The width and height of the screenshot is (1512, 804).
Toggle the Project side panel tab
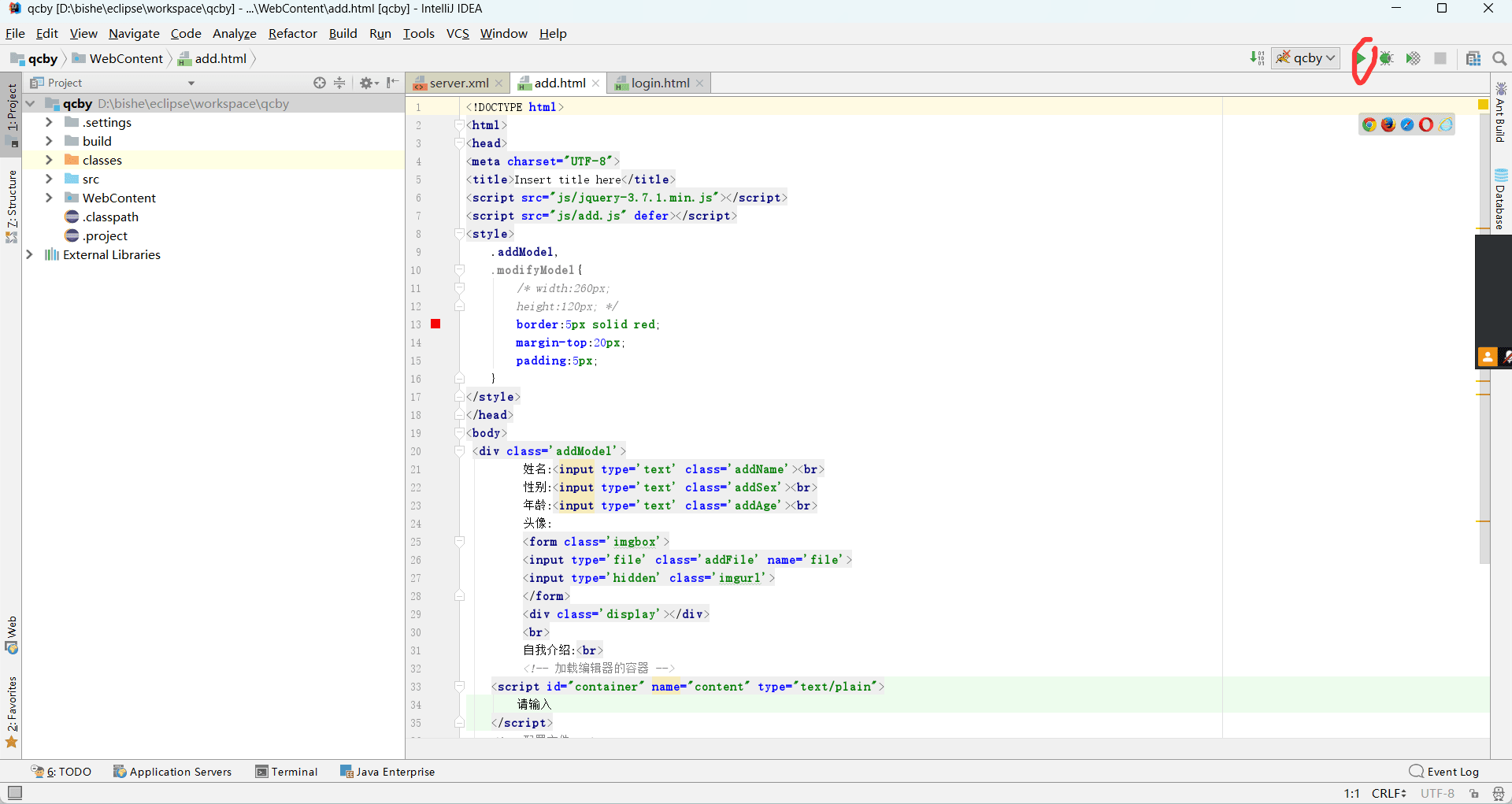click(12, 115)
